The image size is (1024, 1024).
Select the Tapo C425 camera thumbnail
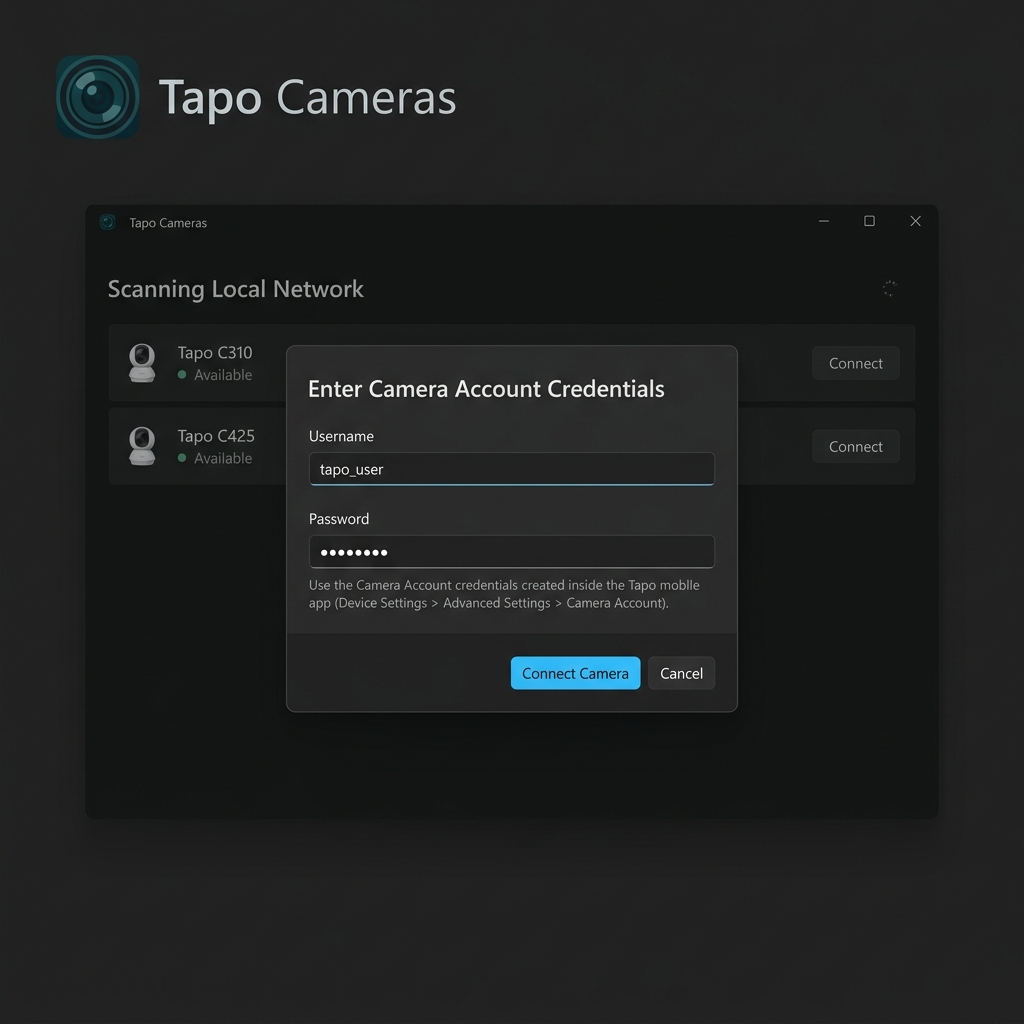pyautogui.click(x=142, y=446)
